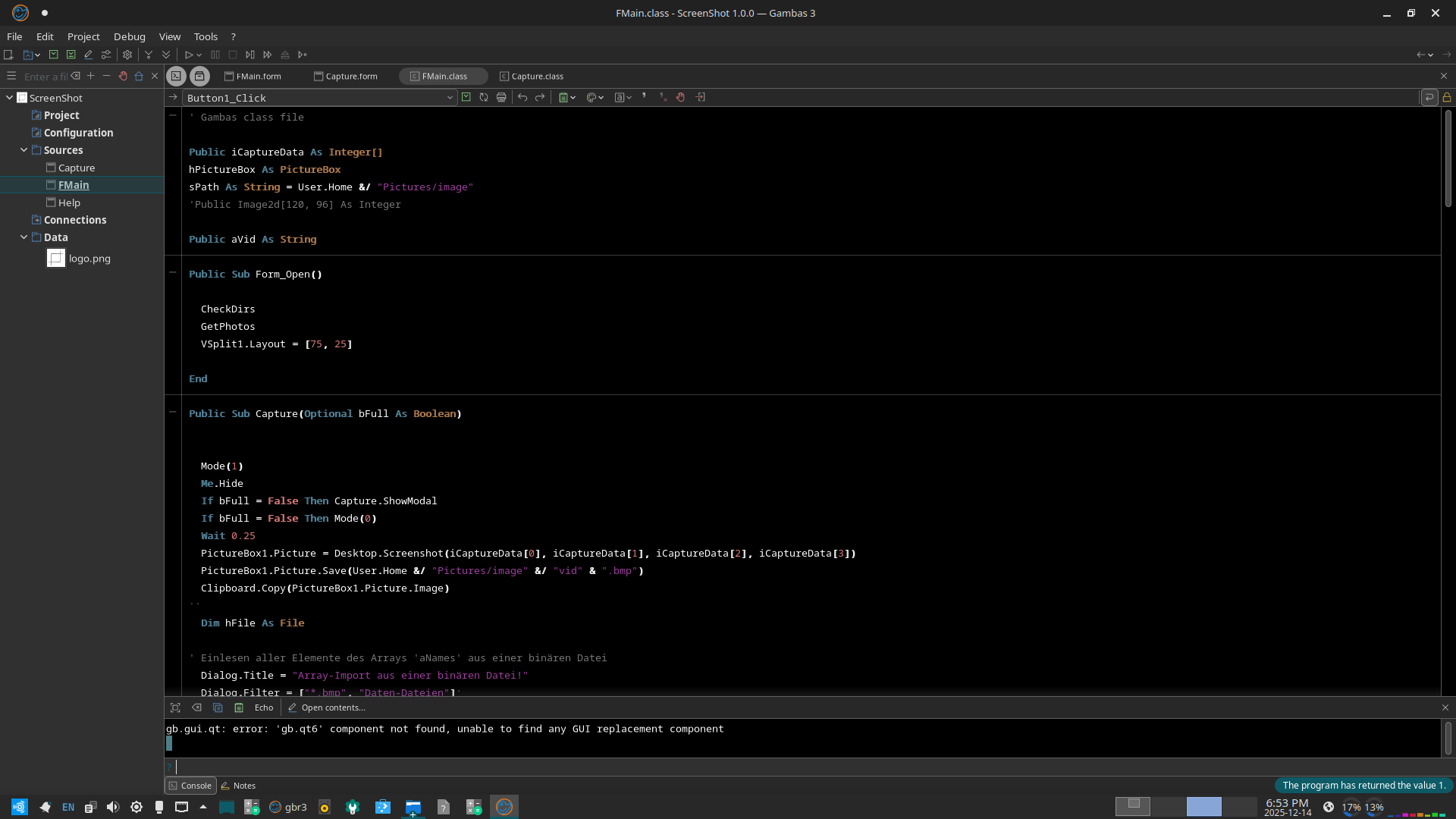Collapse the Data tree node
Screen dimensions: 1456x819
click(x=24, y=237)
